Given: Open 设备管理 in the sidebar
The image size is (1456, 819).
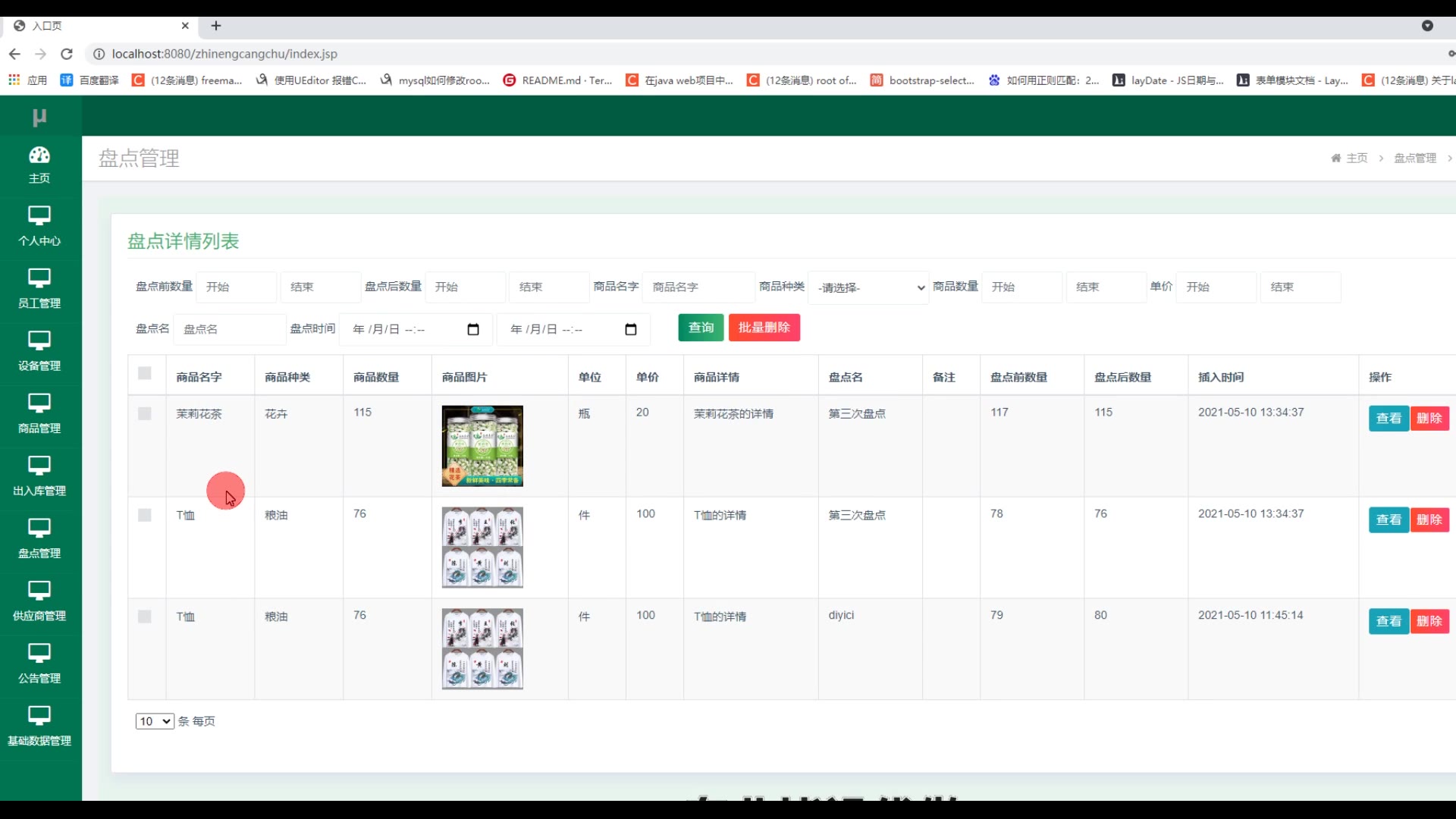Looking at the screenshot, I should pyautogui.click(x=39, y=351).
